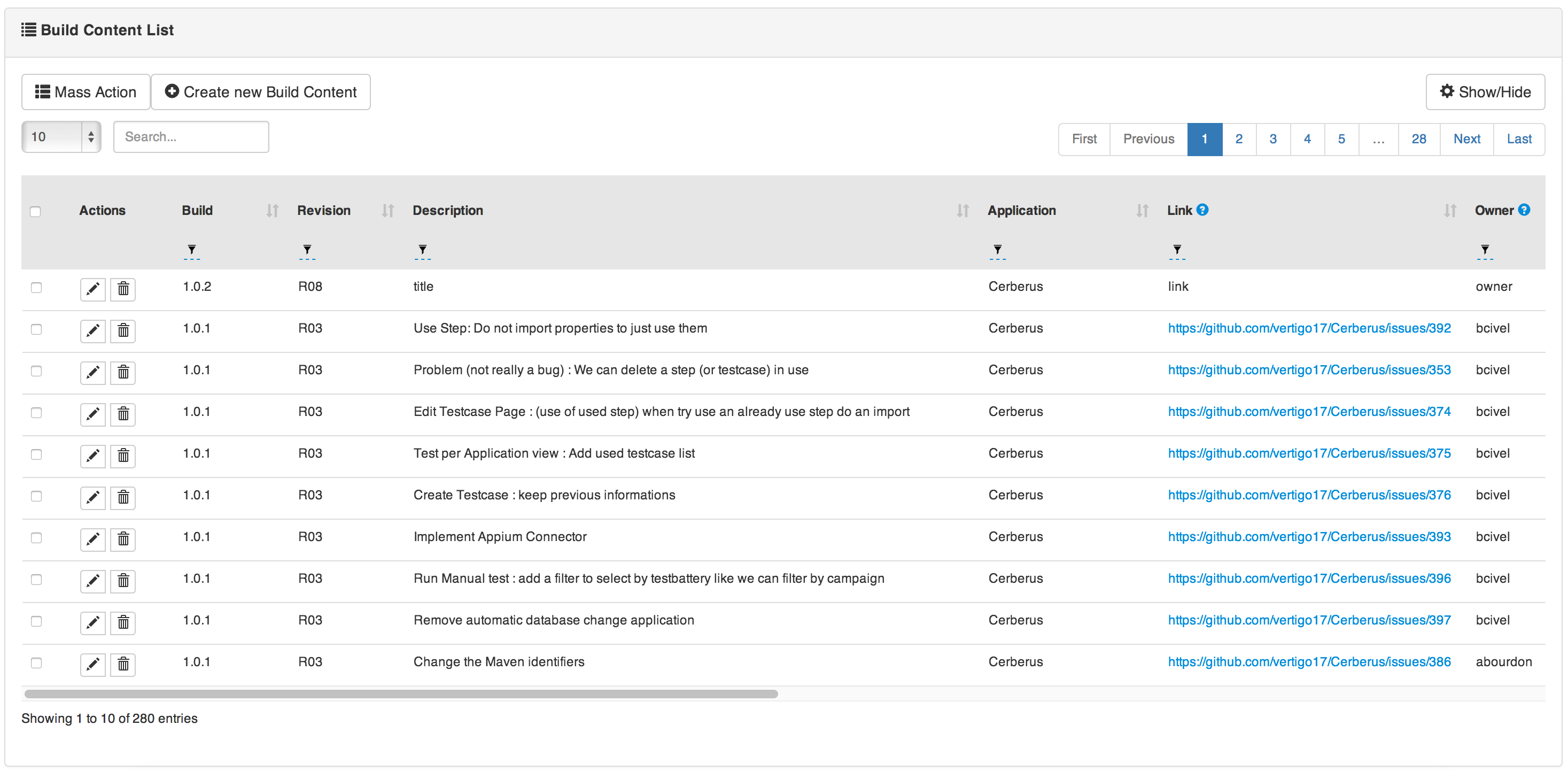The width and height of the screenshot is (1568, 771).
Task: Edit the 'Test per Application view' row
Action: (x=92, y=456)
